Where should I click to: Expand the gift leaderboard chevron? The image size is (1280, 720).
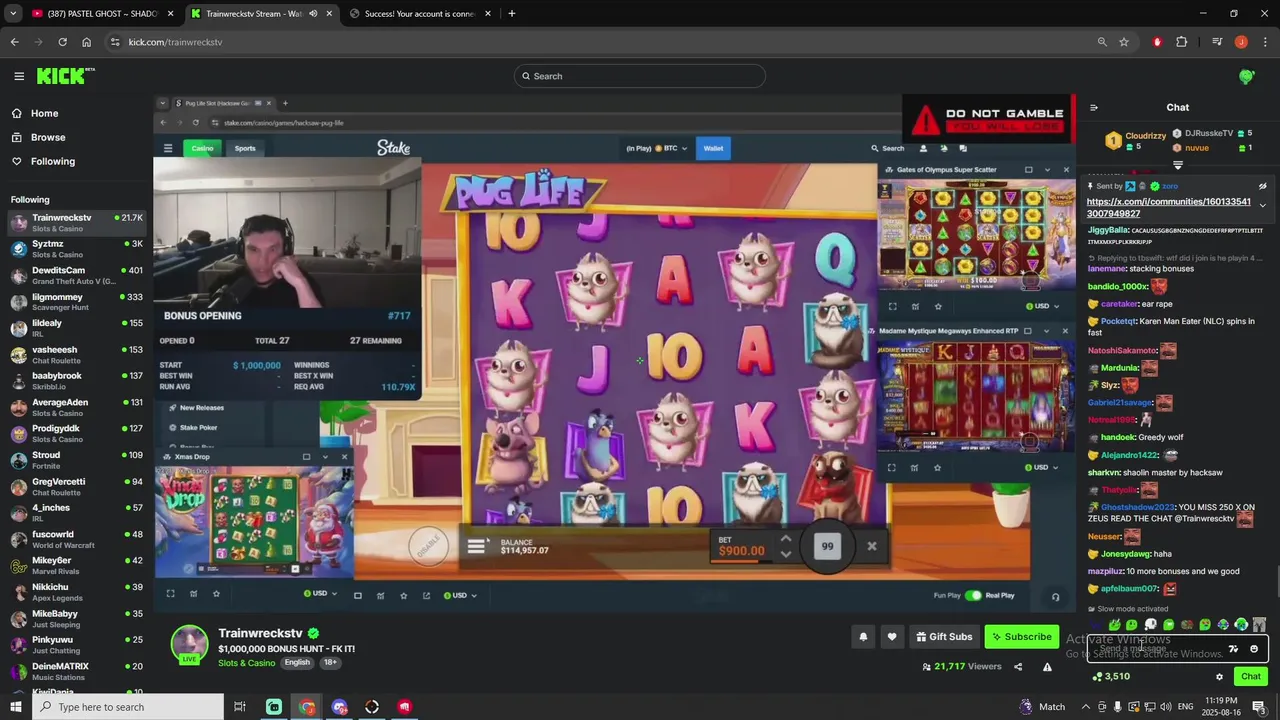point(1178,165)
